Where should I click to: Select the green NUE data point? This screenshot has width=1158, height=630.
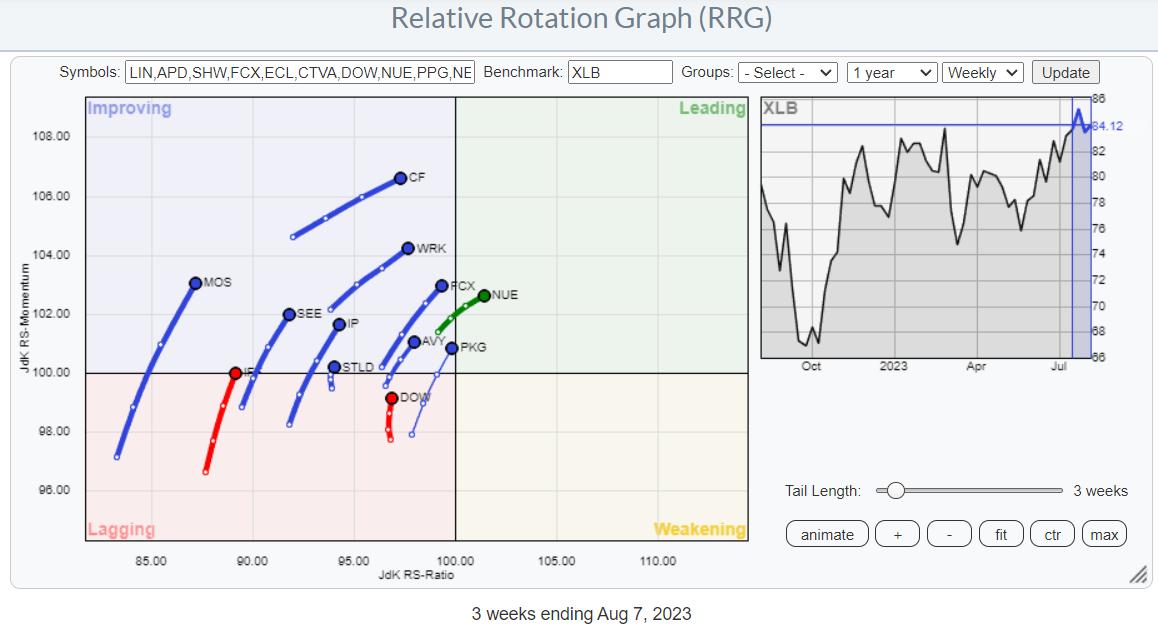[x=484, y=295]
